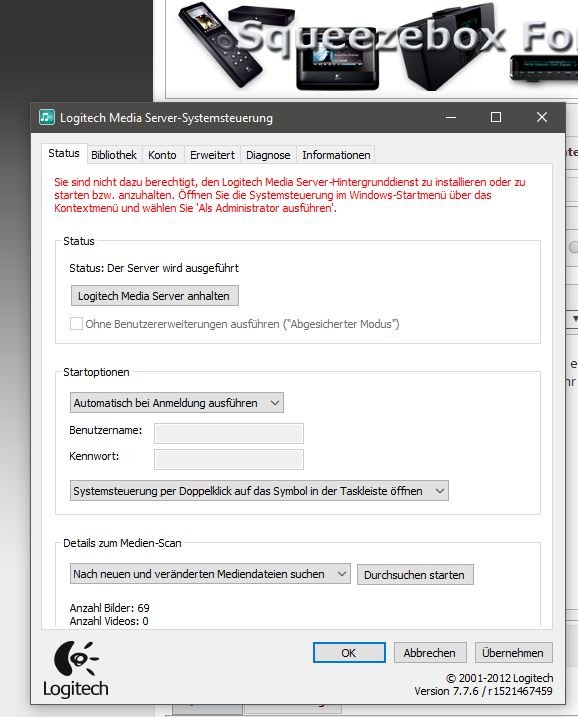This screenshot has height=717, width=578.
Task: Go to the Diagnose tab
Action: point(268,155)
